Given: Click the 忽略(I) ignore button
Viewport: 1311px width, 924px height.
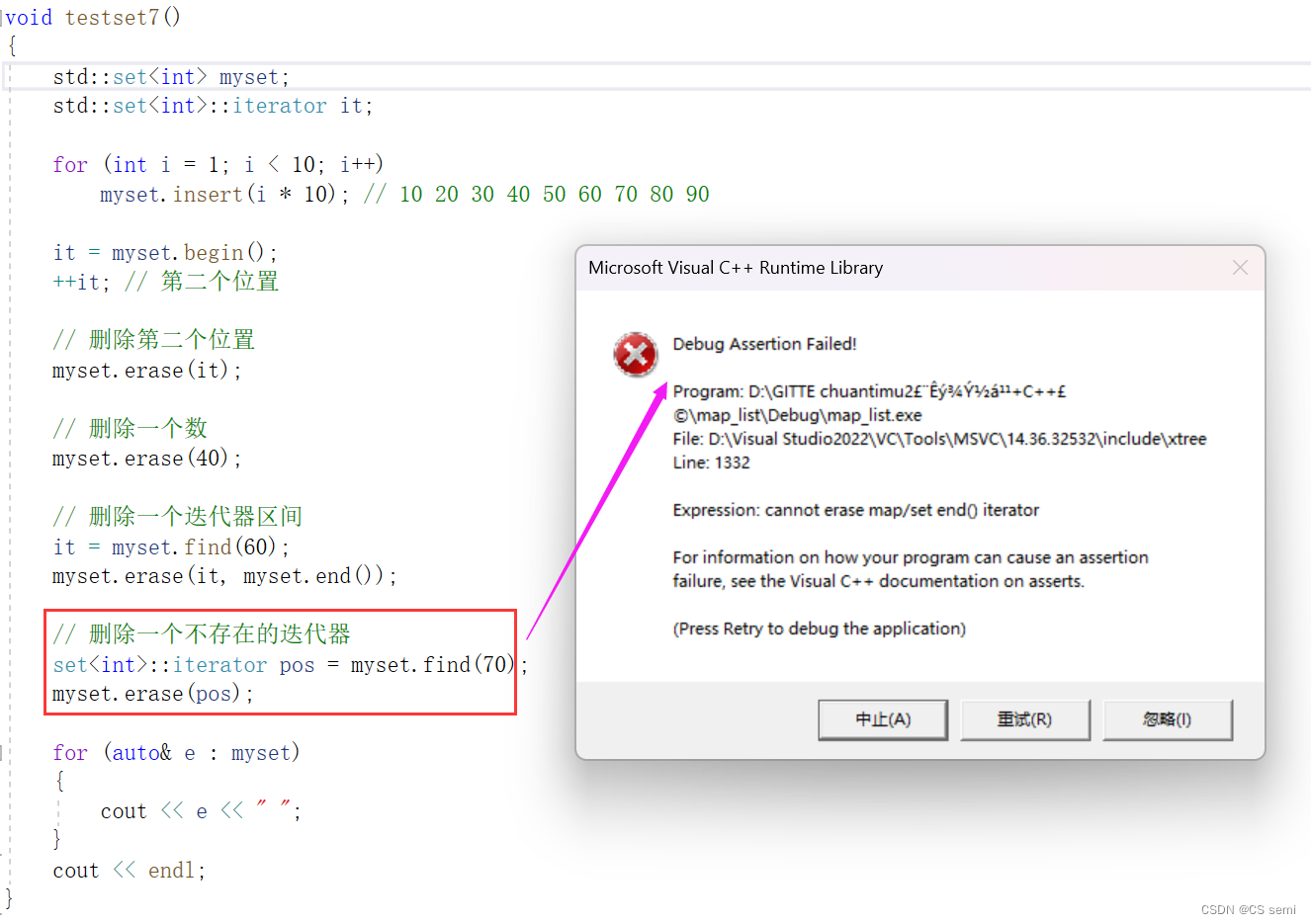Looking at the screenshot, I should click(x=1168, y=719).
